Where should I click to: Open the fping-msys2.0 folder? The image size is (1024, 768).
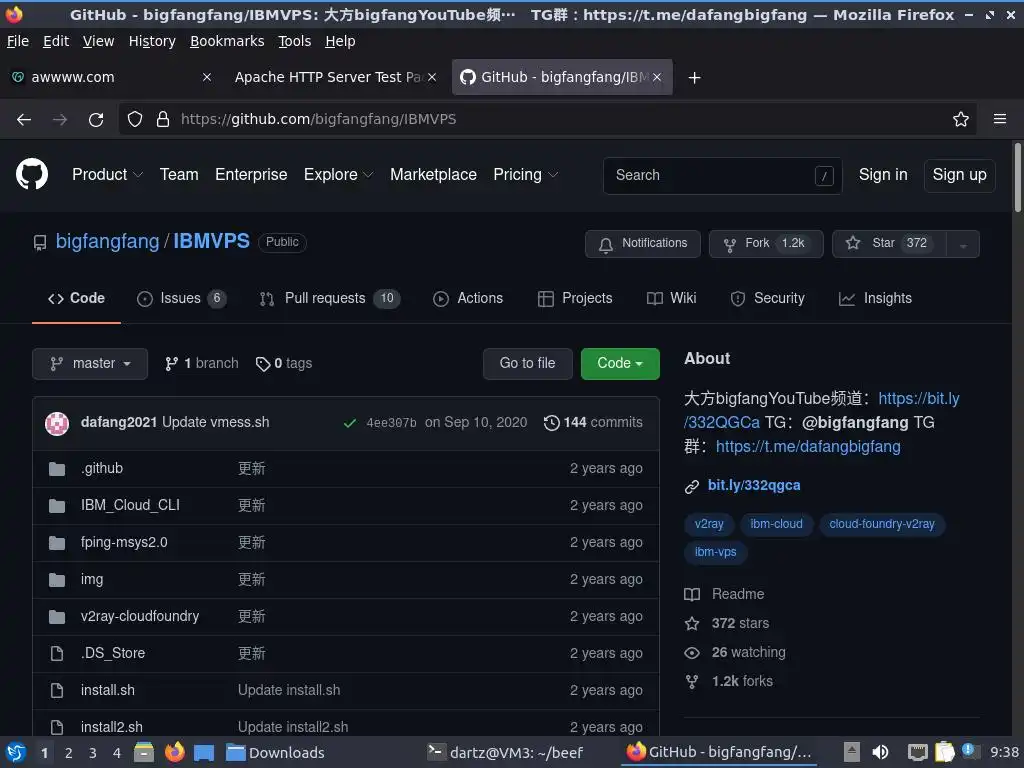pyautogui.click(x=124, y=542)
